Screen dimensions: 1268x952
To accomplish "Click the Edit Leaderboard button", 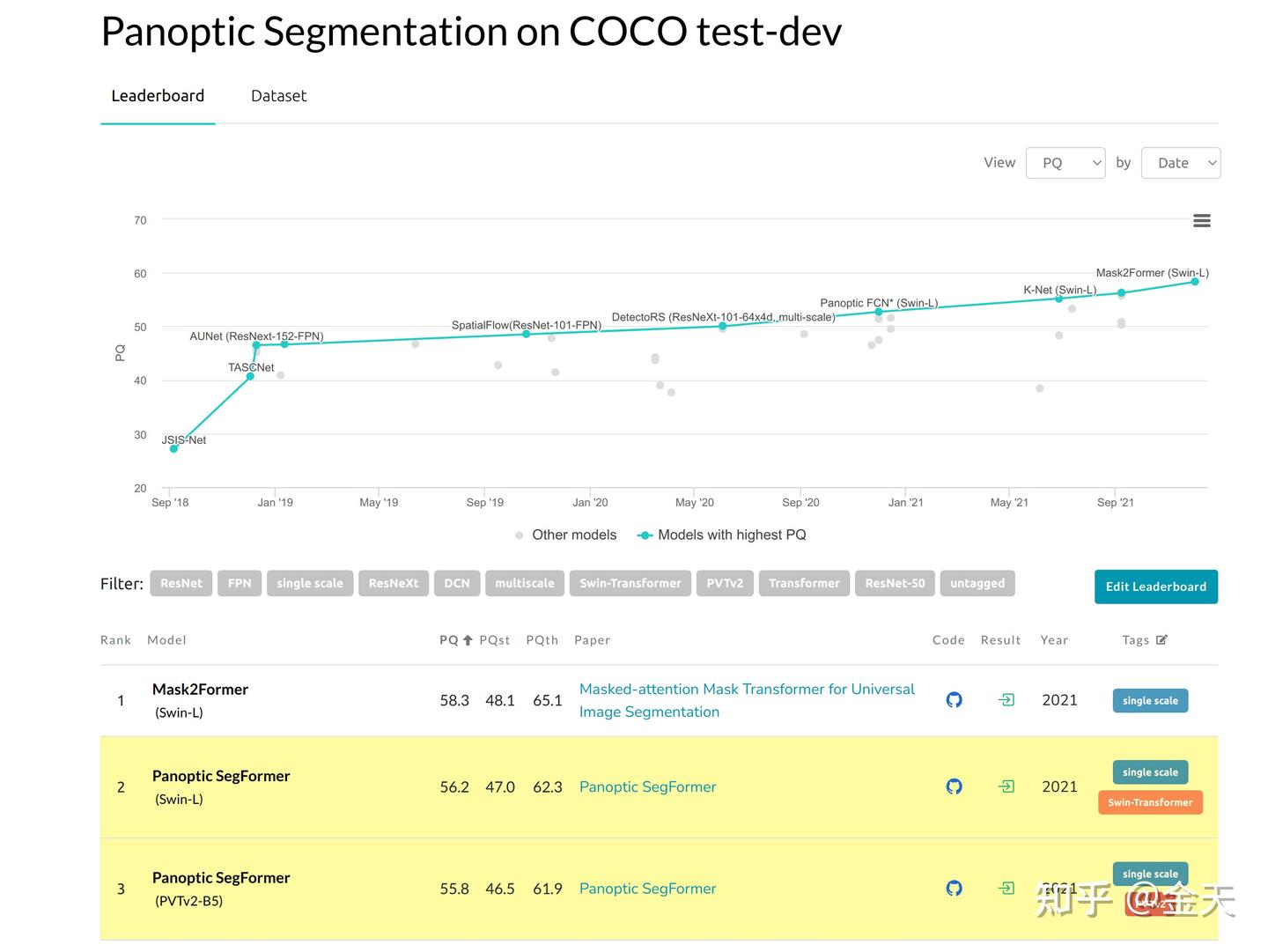I will (x=1155, y=587).
